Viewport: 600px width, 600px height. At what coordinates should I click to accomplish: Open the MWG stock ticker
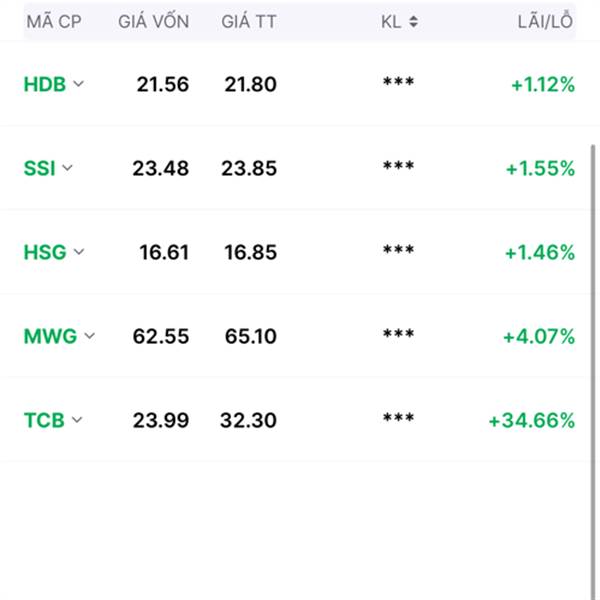tap(51, 336)
